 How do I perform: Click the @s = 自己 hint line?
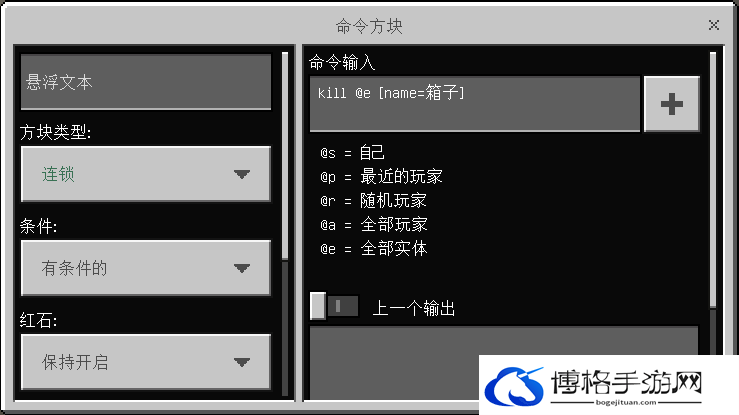pos(352,153)
